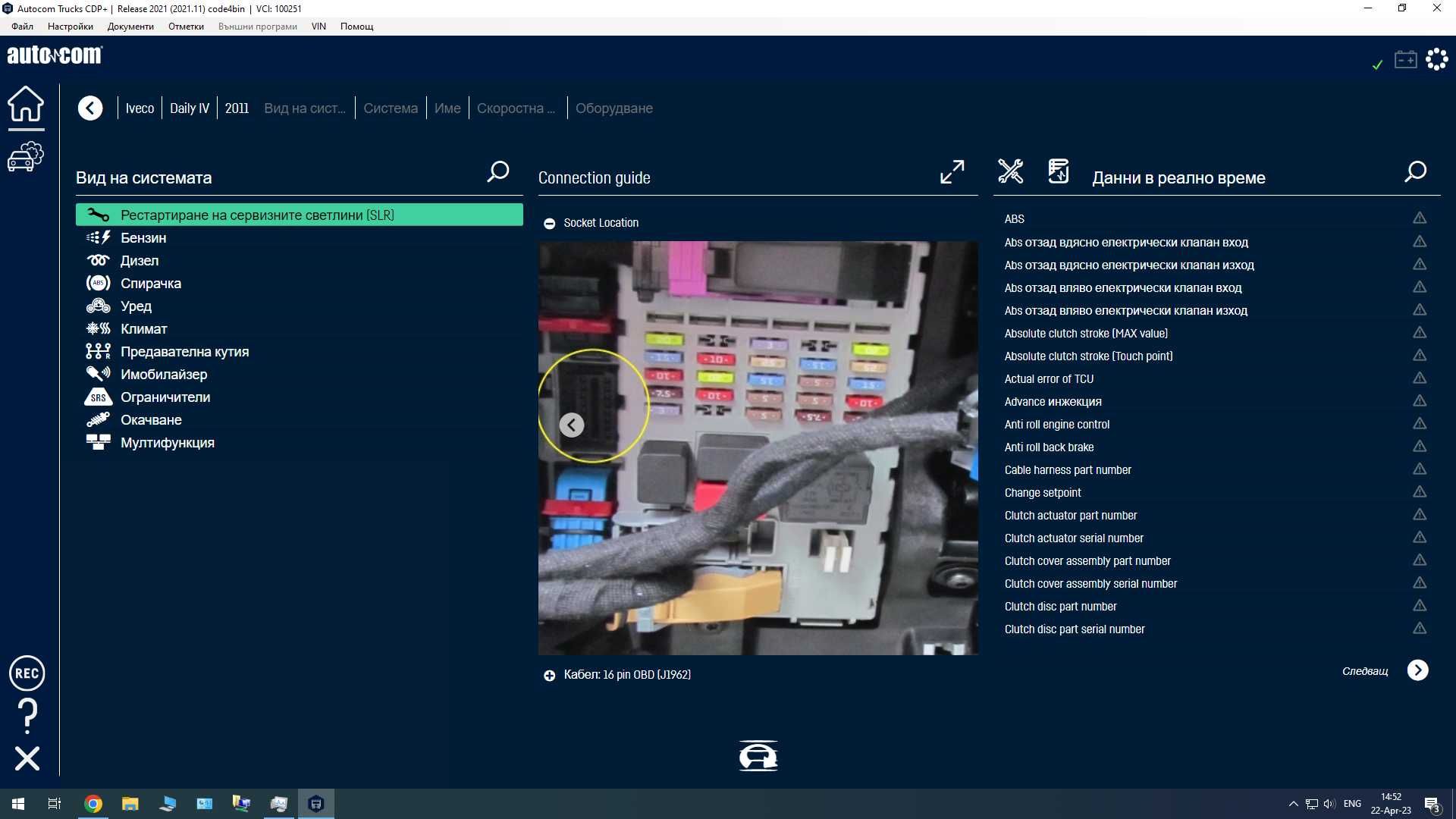Start recording with the REC button
This screenshot has width=1456, height=819.
(x=27, y=673)
